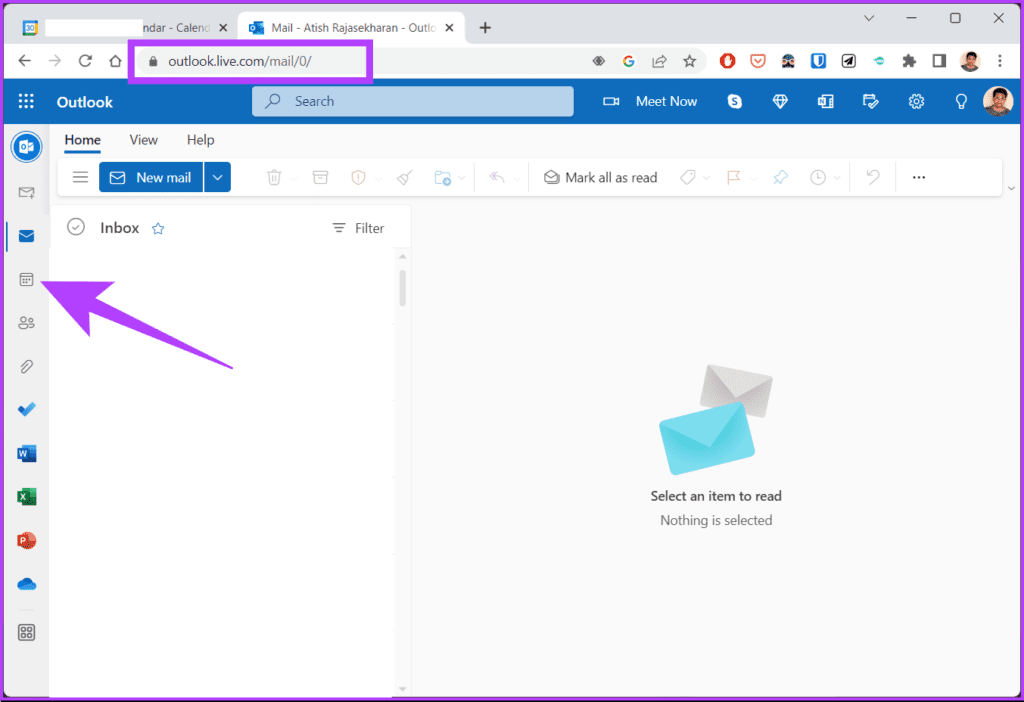The height and width of the screenshot is (702, 1024).
Task: Open more toolbar options ellipsis
Action: click(919, 177)
